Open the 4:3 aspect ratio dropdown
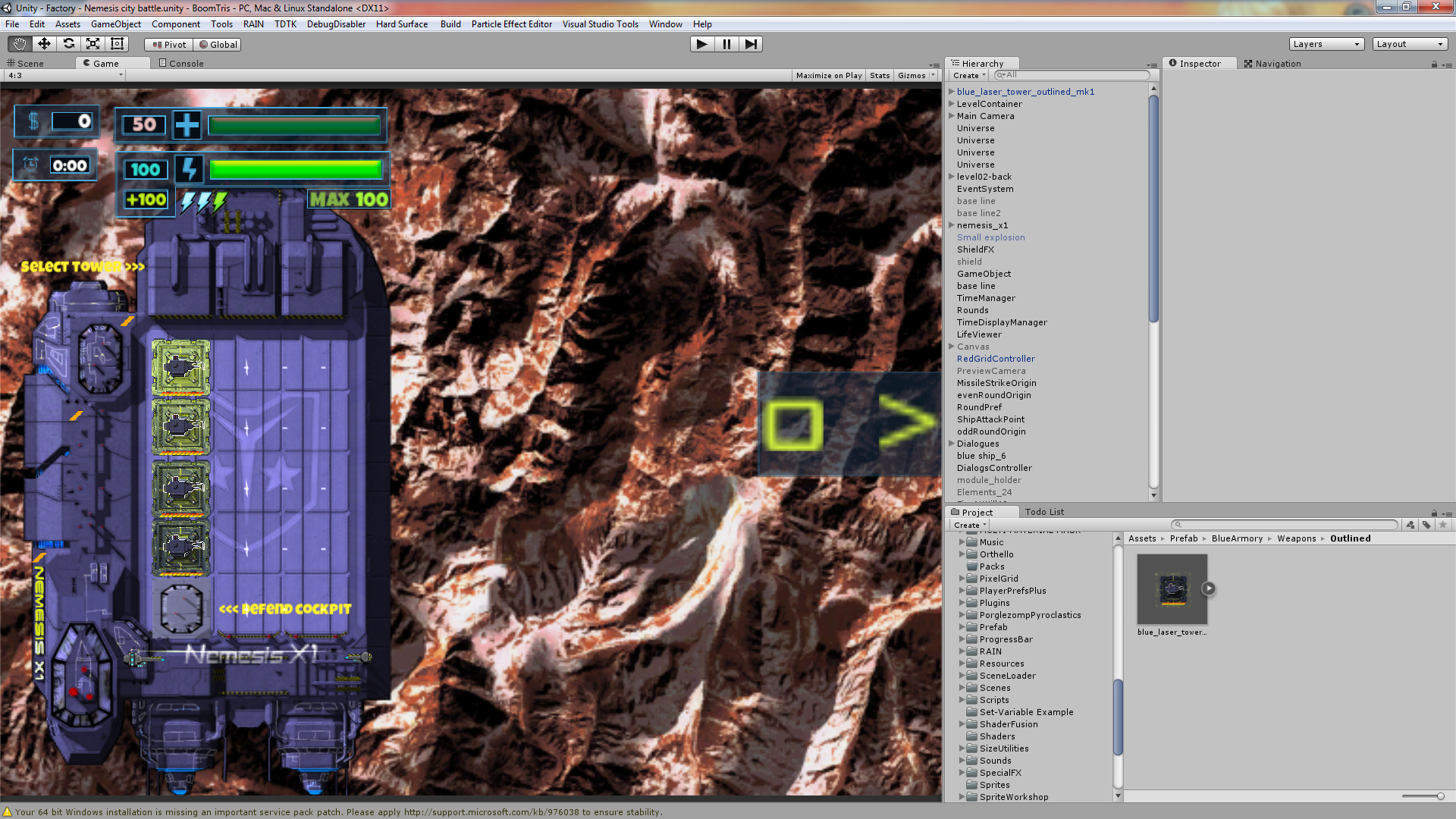1456x819 pixels. coord(64,75)
